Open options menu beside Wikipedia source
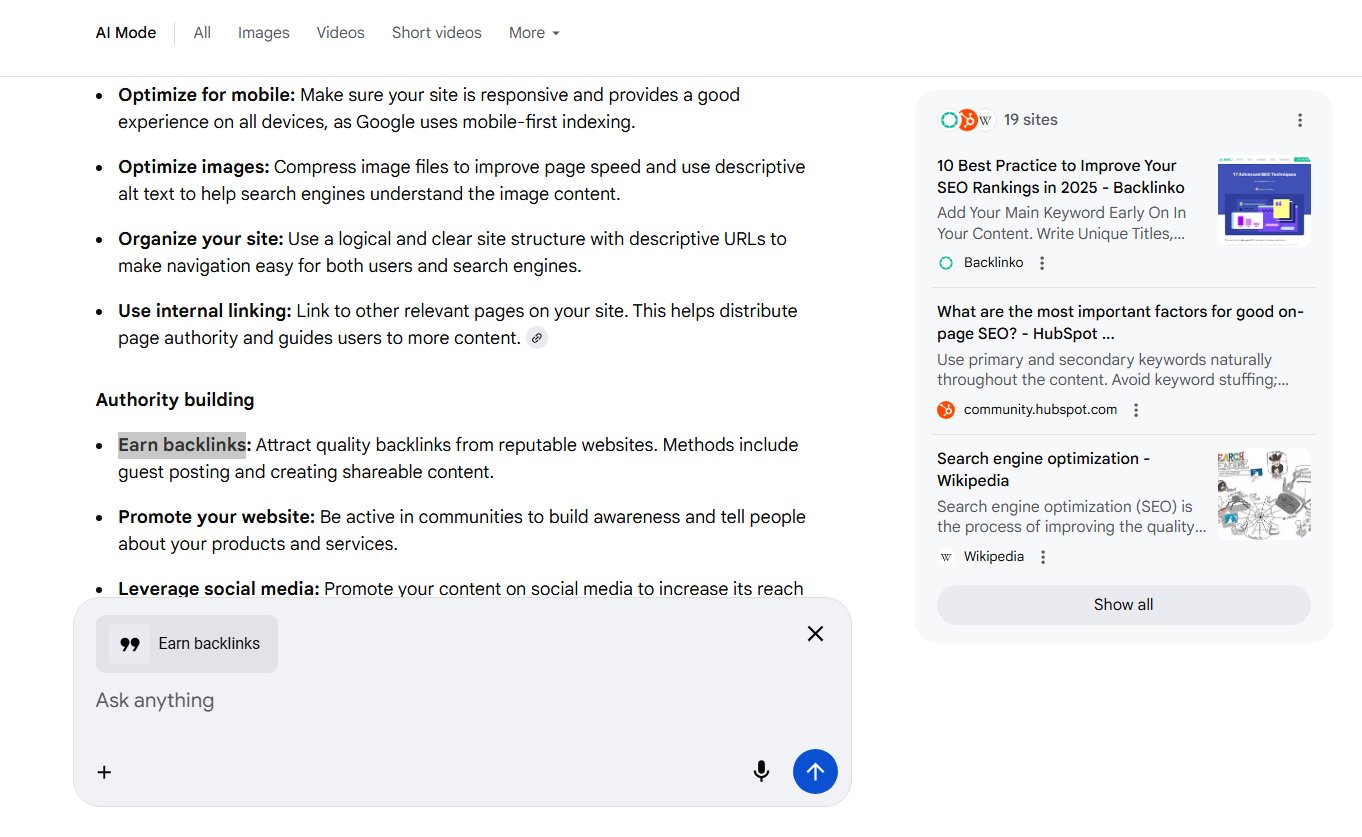This screenshot has width=1362, height=837. [x=1042, y=557]
